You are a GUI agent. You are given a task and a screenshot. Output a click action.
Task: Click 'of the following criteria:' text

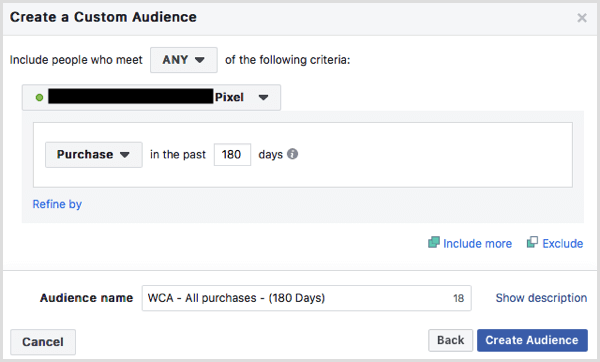click(287, 60)
